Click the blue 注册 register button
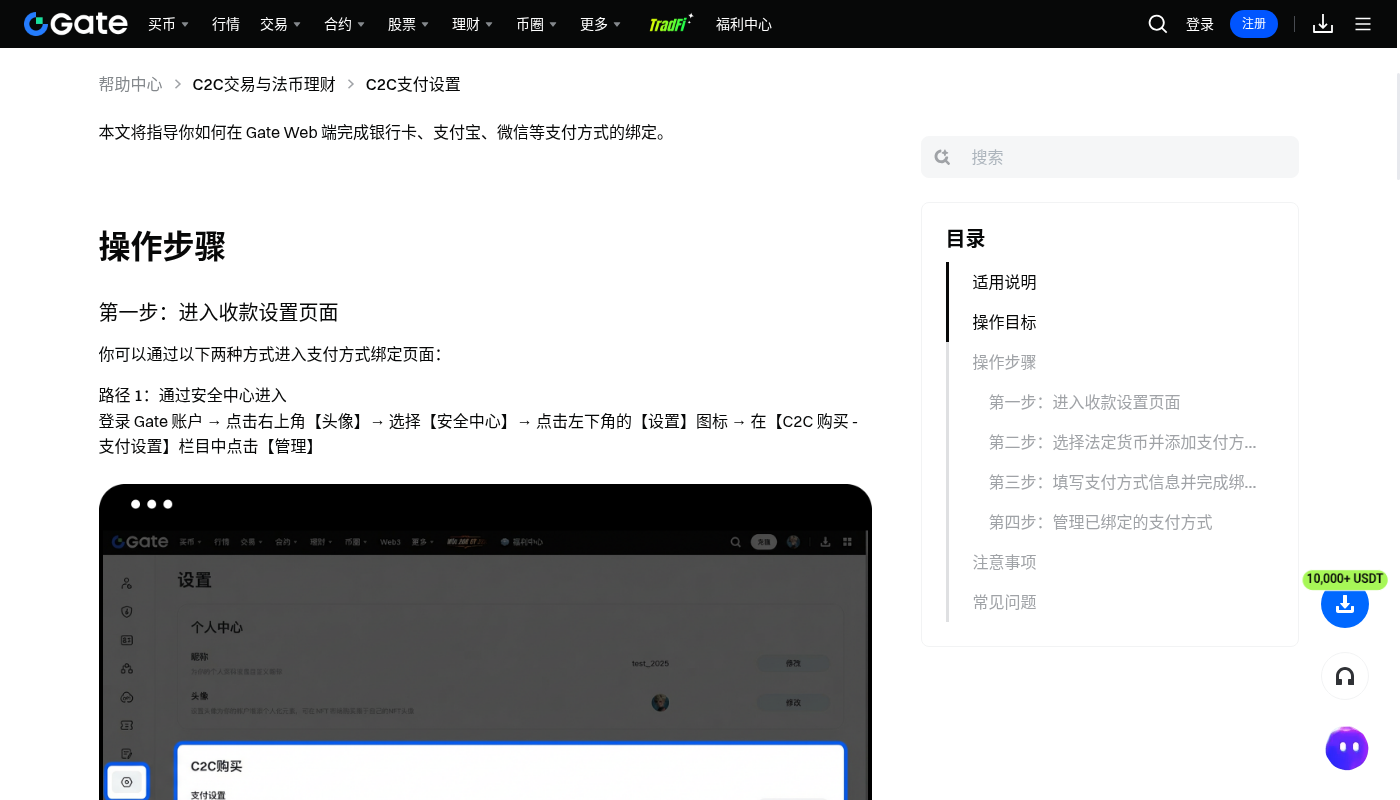This screenshot has height=800, width=1400. (x=1254, y=24)
